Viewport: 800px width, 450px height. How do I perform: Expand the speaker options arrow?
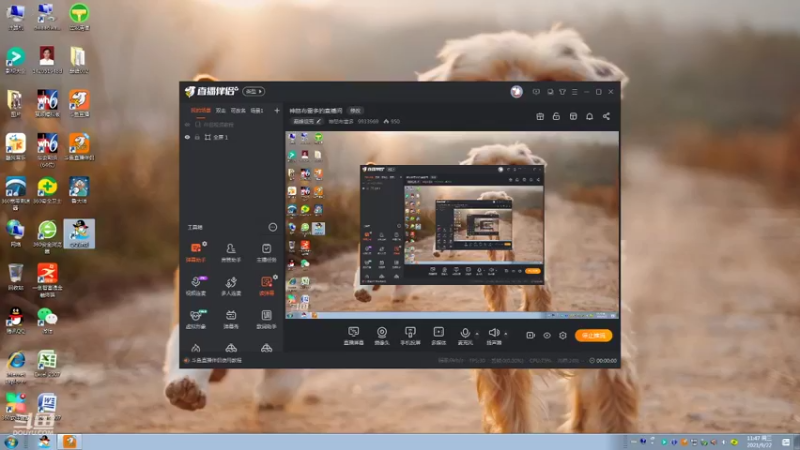pyautogui.click(x=506, y=334)
